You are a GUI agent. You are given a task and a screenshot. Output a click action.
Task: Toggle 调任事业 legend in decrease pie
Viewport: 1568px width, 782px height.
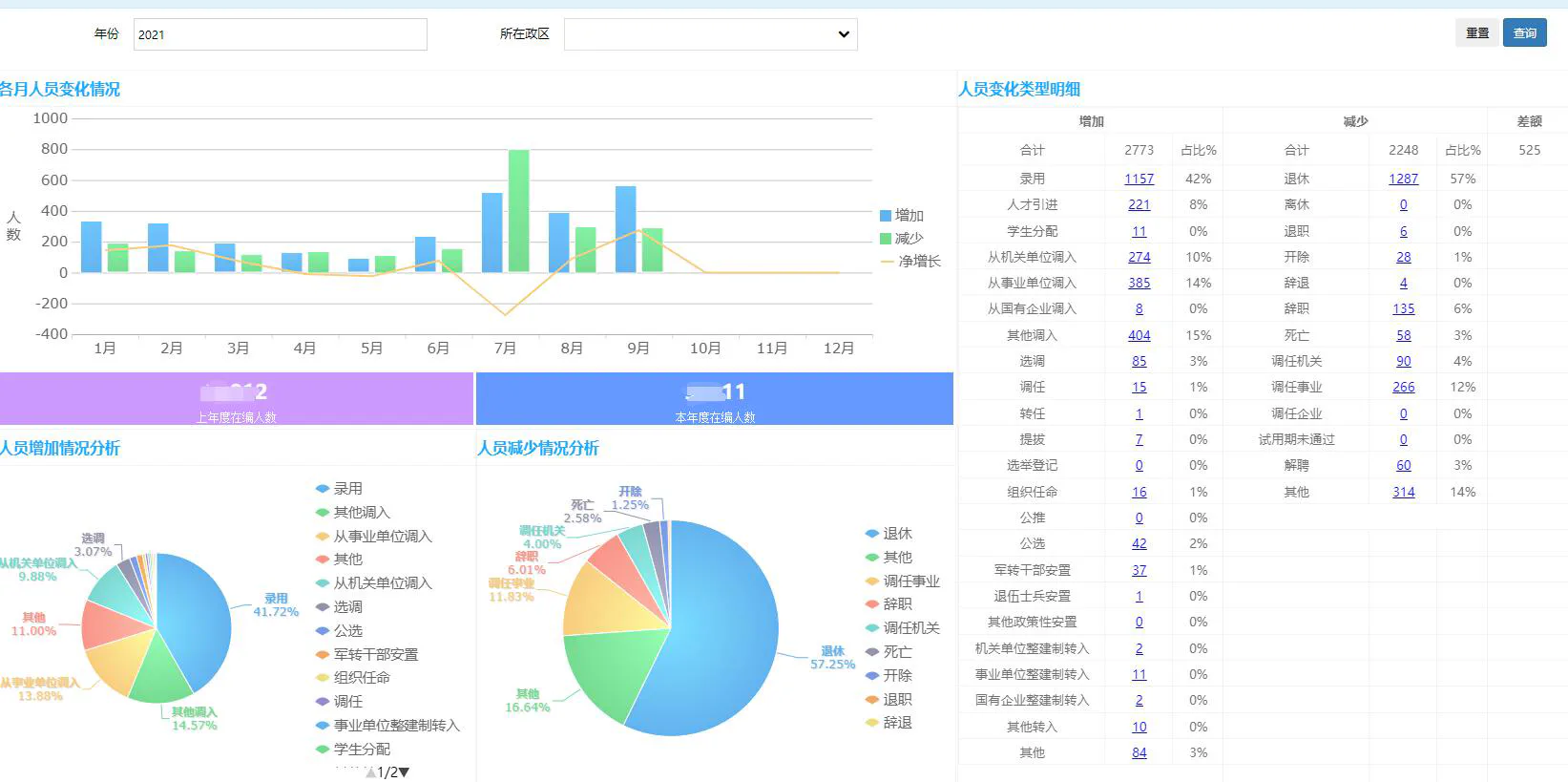(903, 581)
